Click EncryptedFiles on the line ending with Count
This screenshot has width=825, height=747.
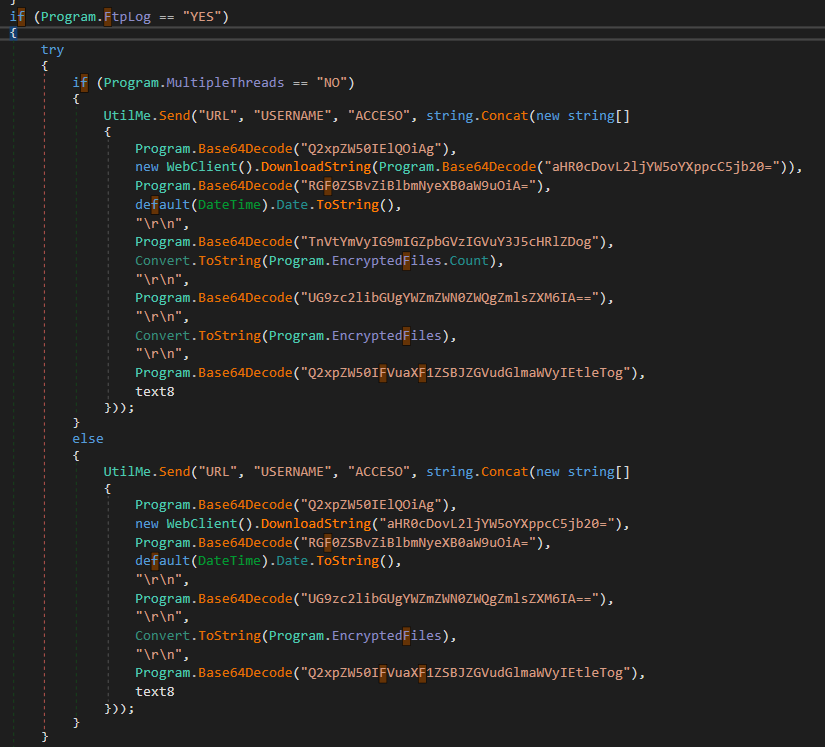(387, 261)
